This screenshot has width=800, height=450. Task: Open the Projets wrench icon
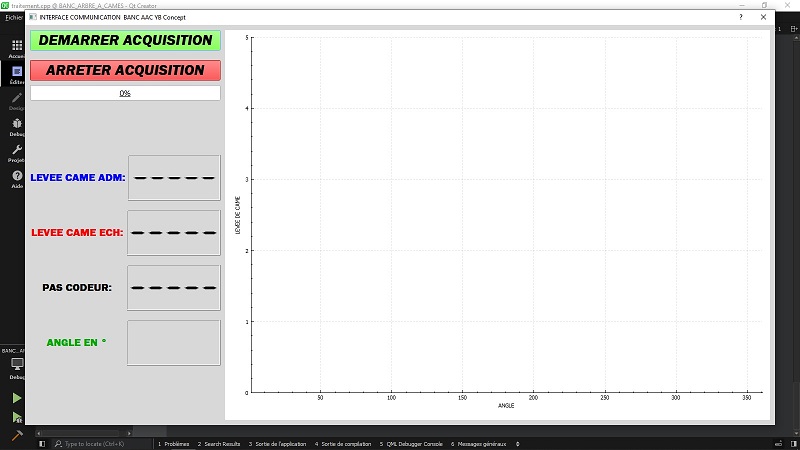coord(16,152)
